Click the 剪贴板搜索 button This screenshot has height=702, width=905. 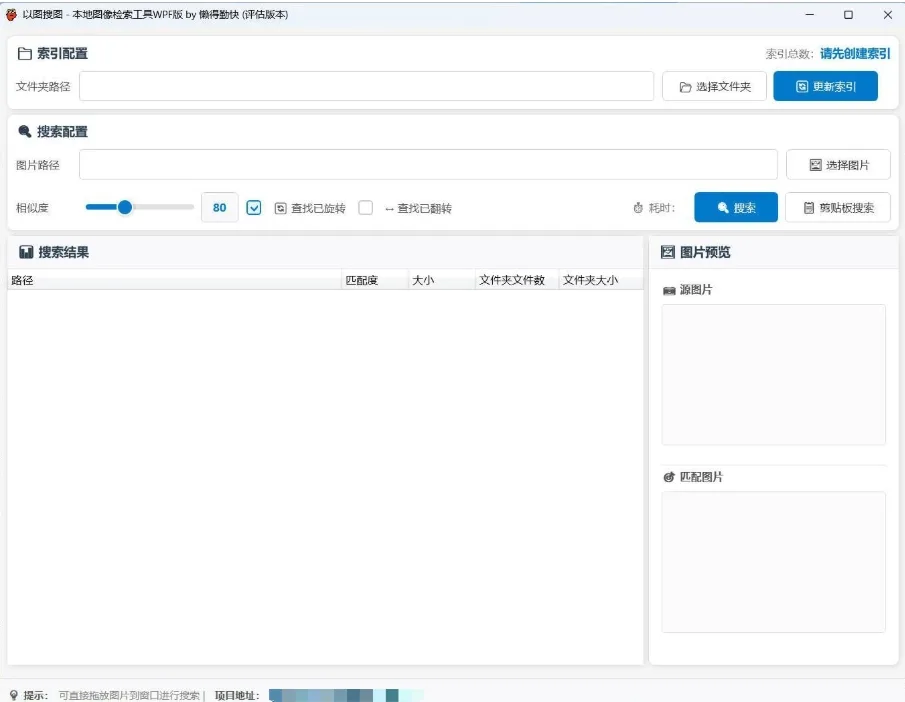click(837, 207)
